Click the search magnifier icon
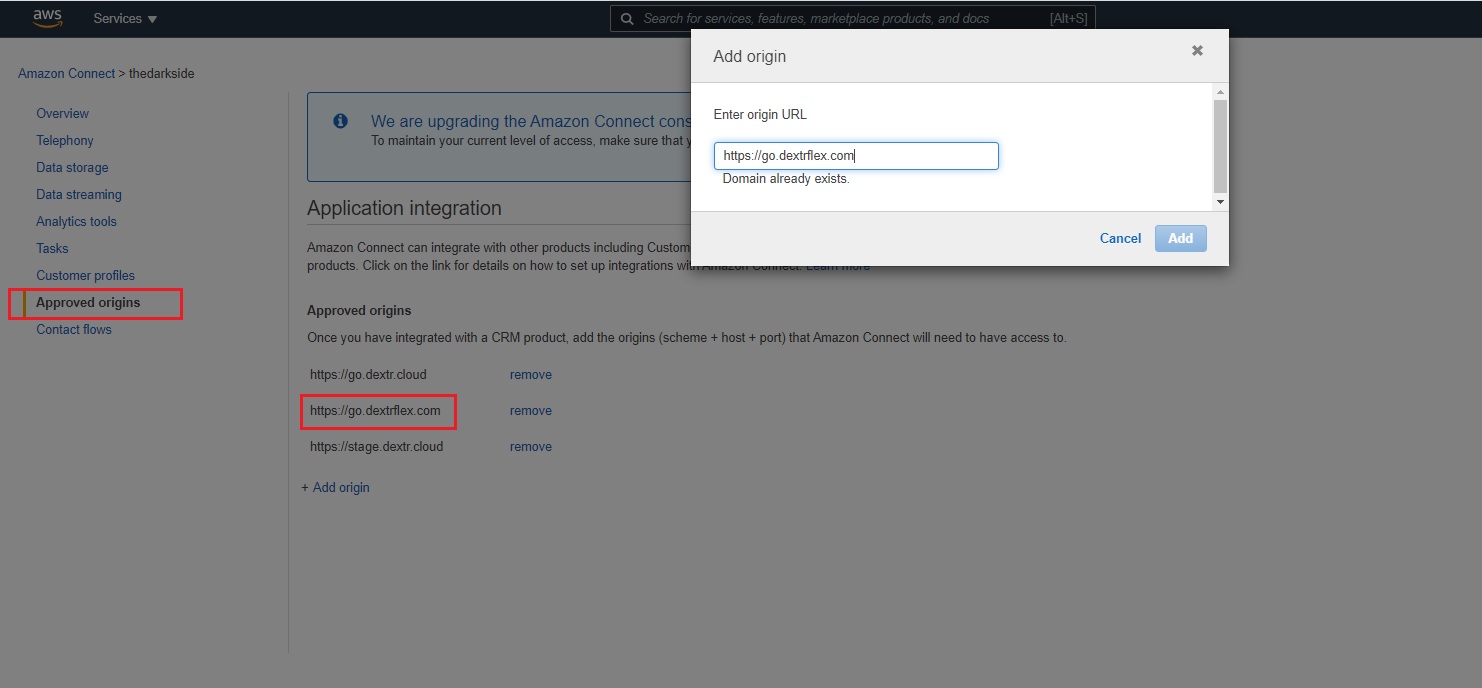 coord(627,19)
